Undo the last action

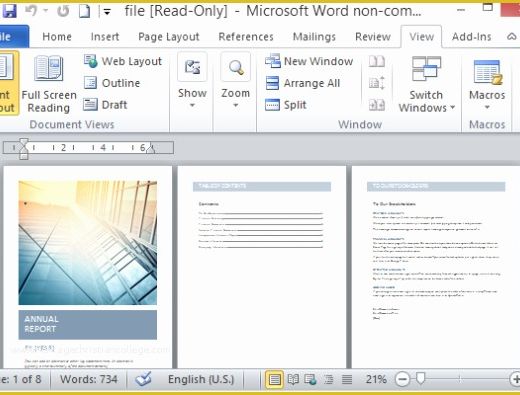tap(31, 11)
